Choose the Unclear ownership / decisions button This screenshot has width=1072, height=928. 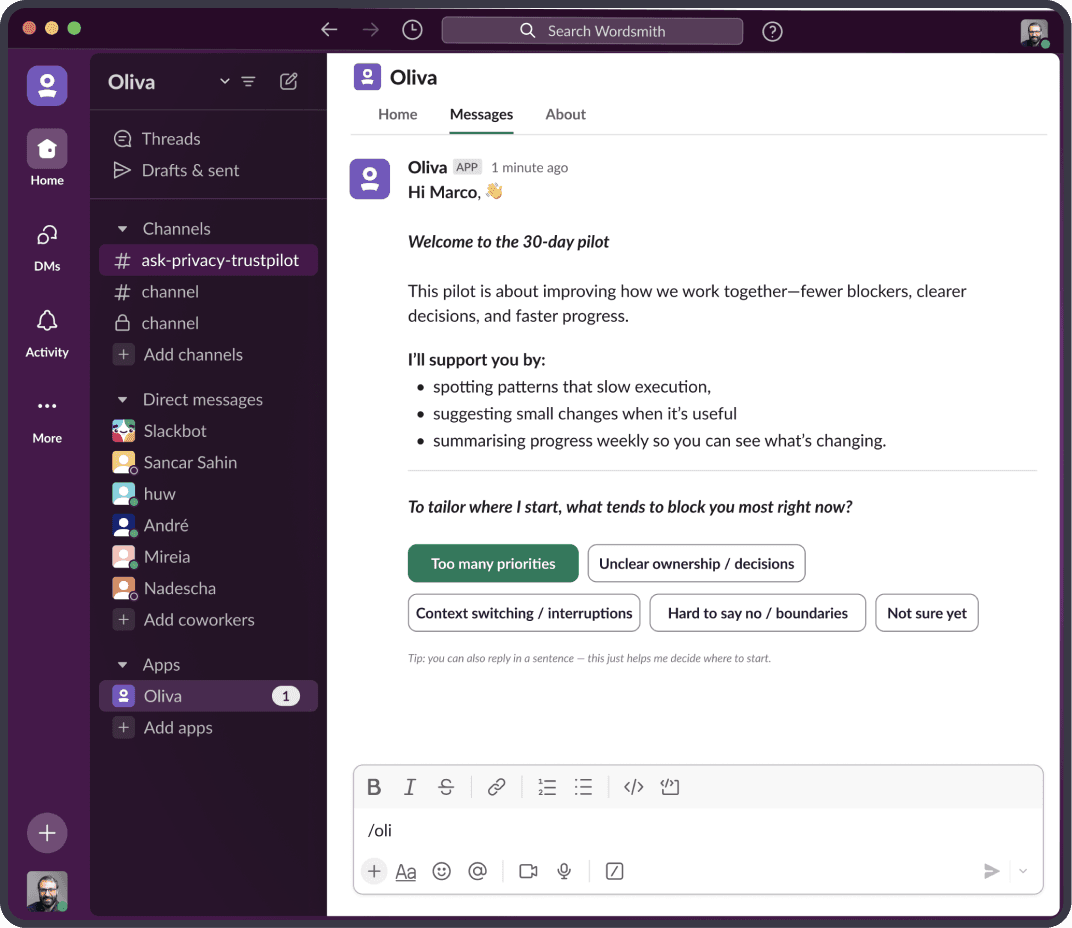point(696,563)
